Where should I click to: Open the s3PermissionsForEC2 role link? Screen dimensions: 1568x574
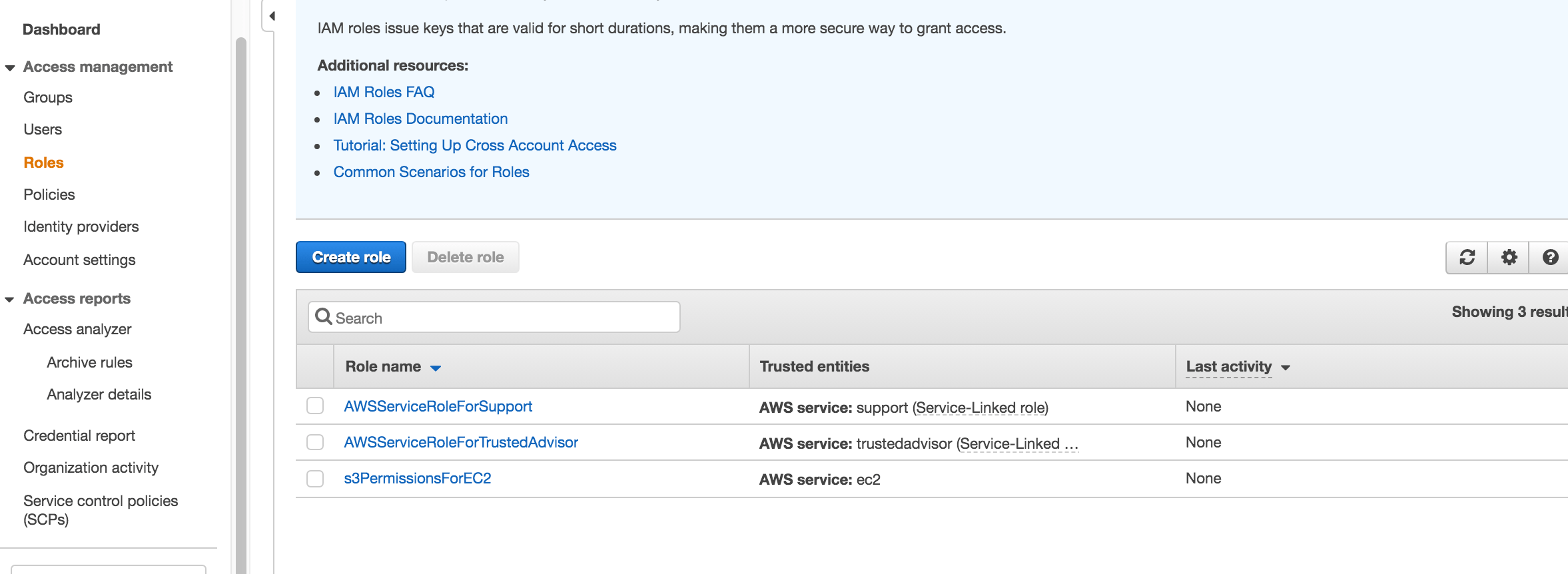coord(417,478)
